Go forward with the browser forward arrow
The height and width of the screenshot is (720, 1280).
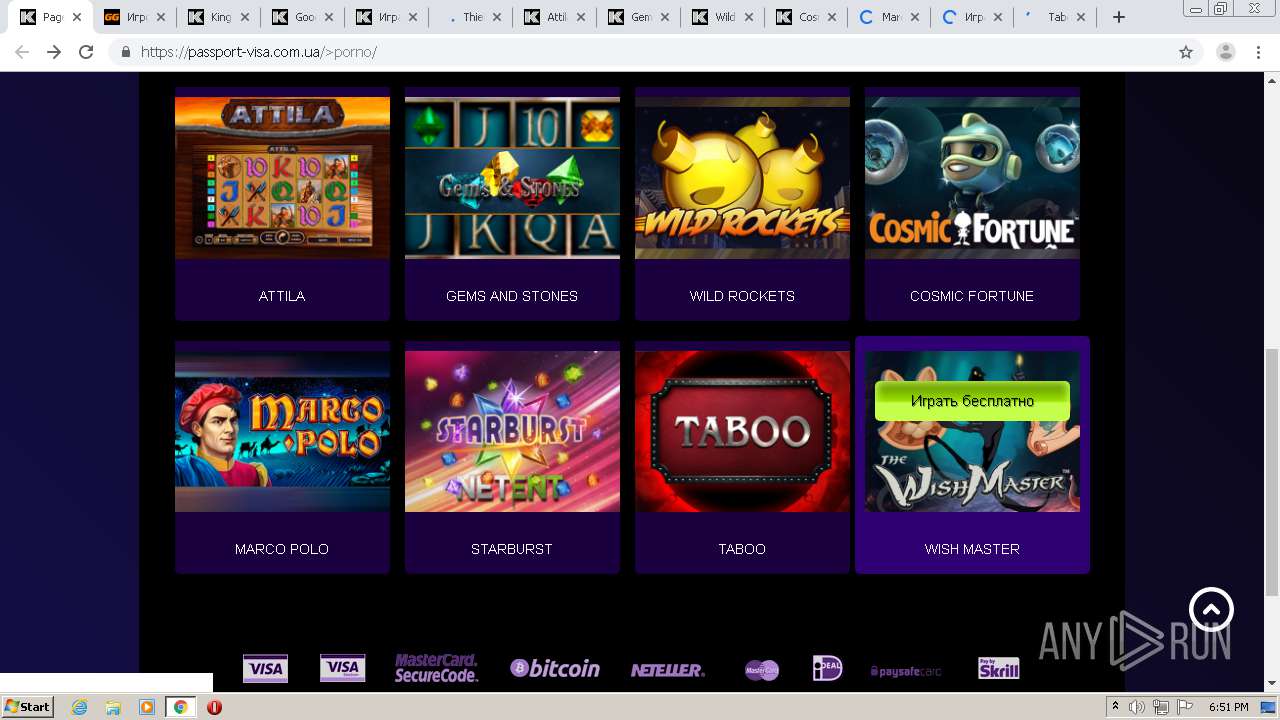54,52
